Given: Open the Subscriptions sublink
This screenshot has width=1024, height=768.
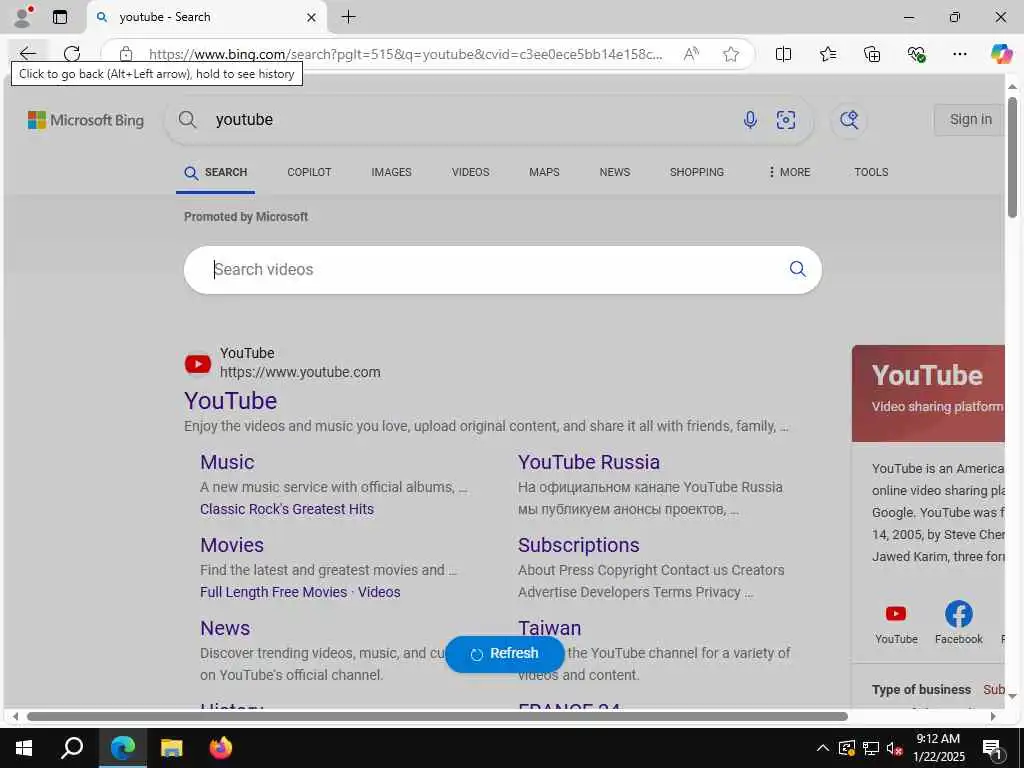Looking at the screenshot, I should [579, 545].
